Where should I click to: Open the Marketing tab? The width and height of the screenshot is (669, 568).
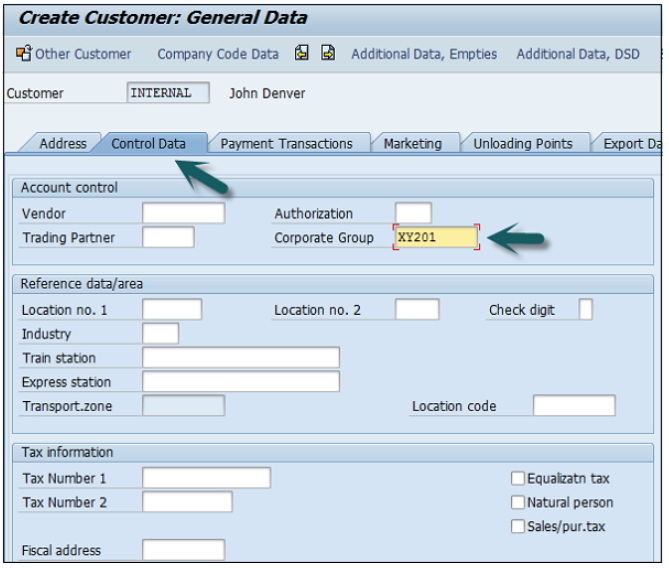(412, 144)
